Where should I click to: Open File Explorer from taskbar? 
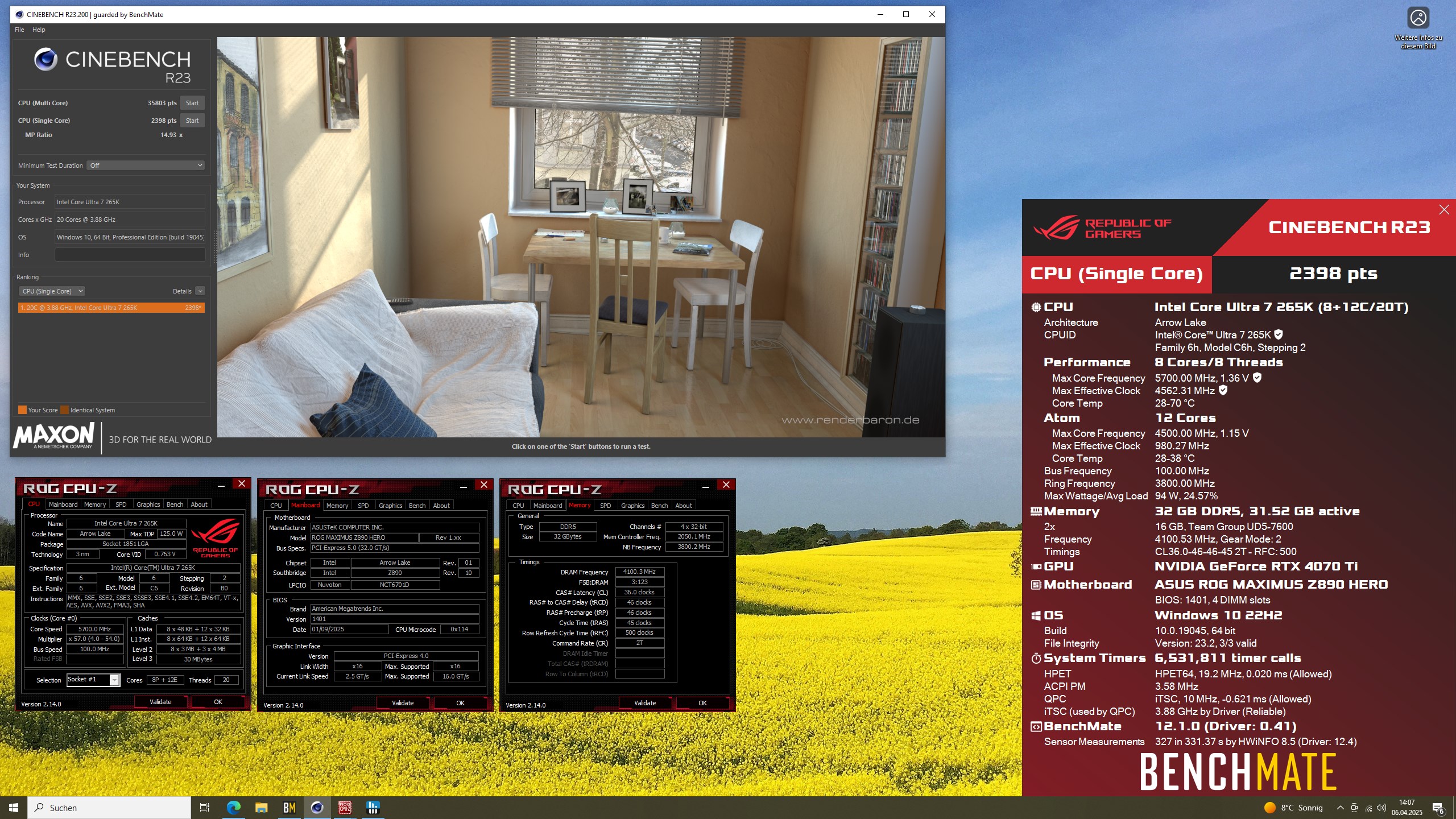click(261, 808)
